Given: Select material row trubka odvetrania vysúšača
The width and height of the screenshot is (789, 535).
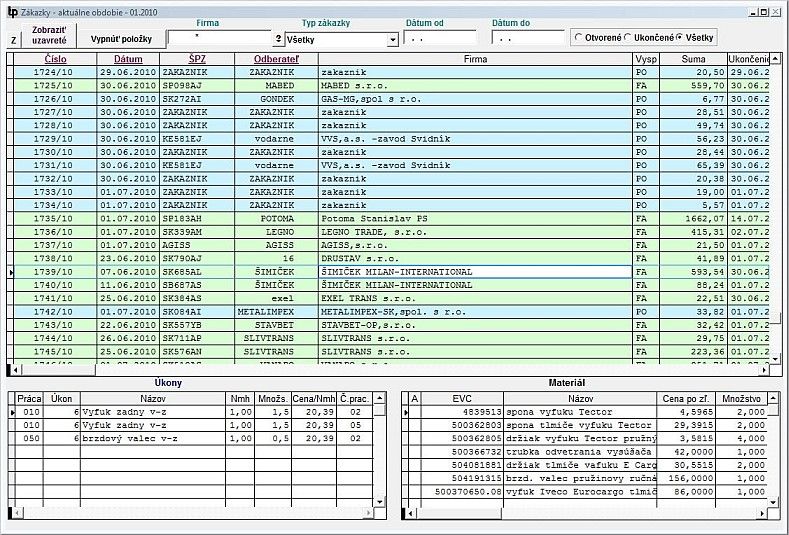Looking at the screenshot, I should (x=588, y=451).
